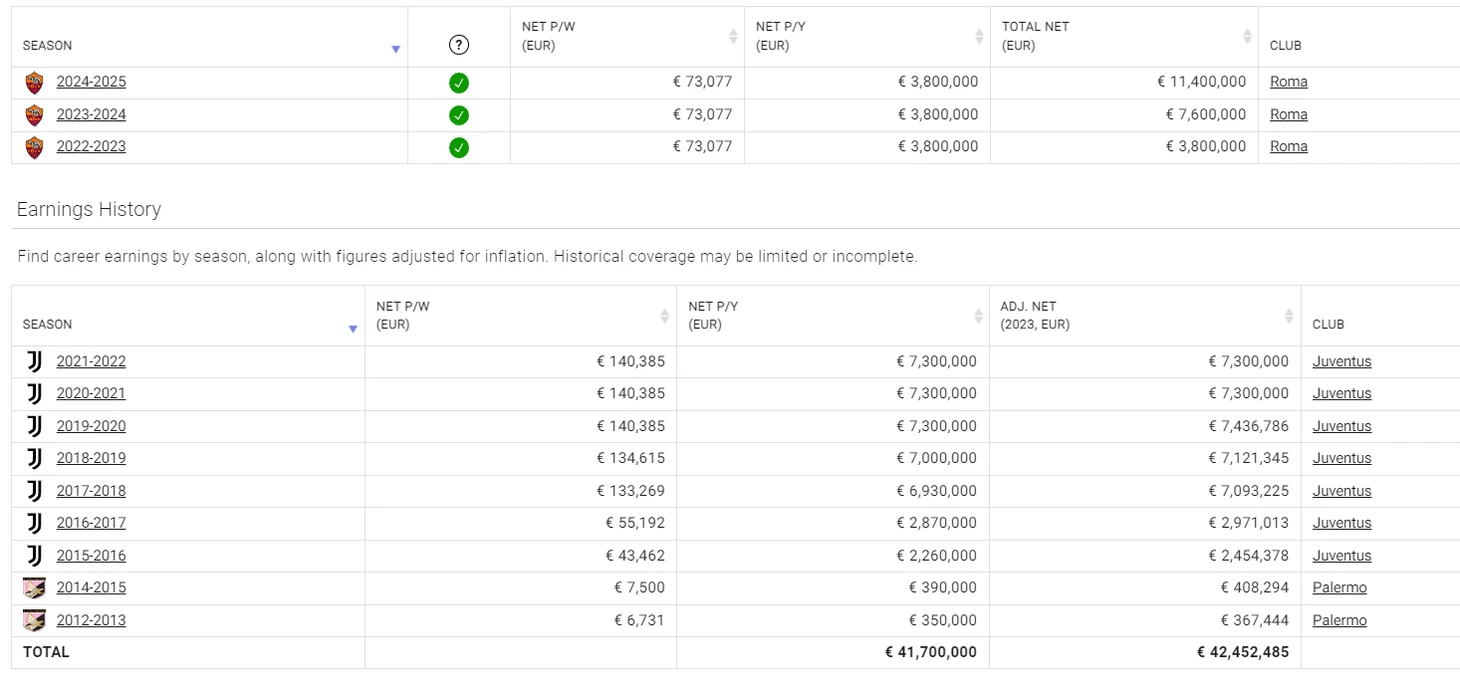1460x674 pixels.
Task: Click green checkmark in 2022-2023 row
Action: [x=458, y=148]
